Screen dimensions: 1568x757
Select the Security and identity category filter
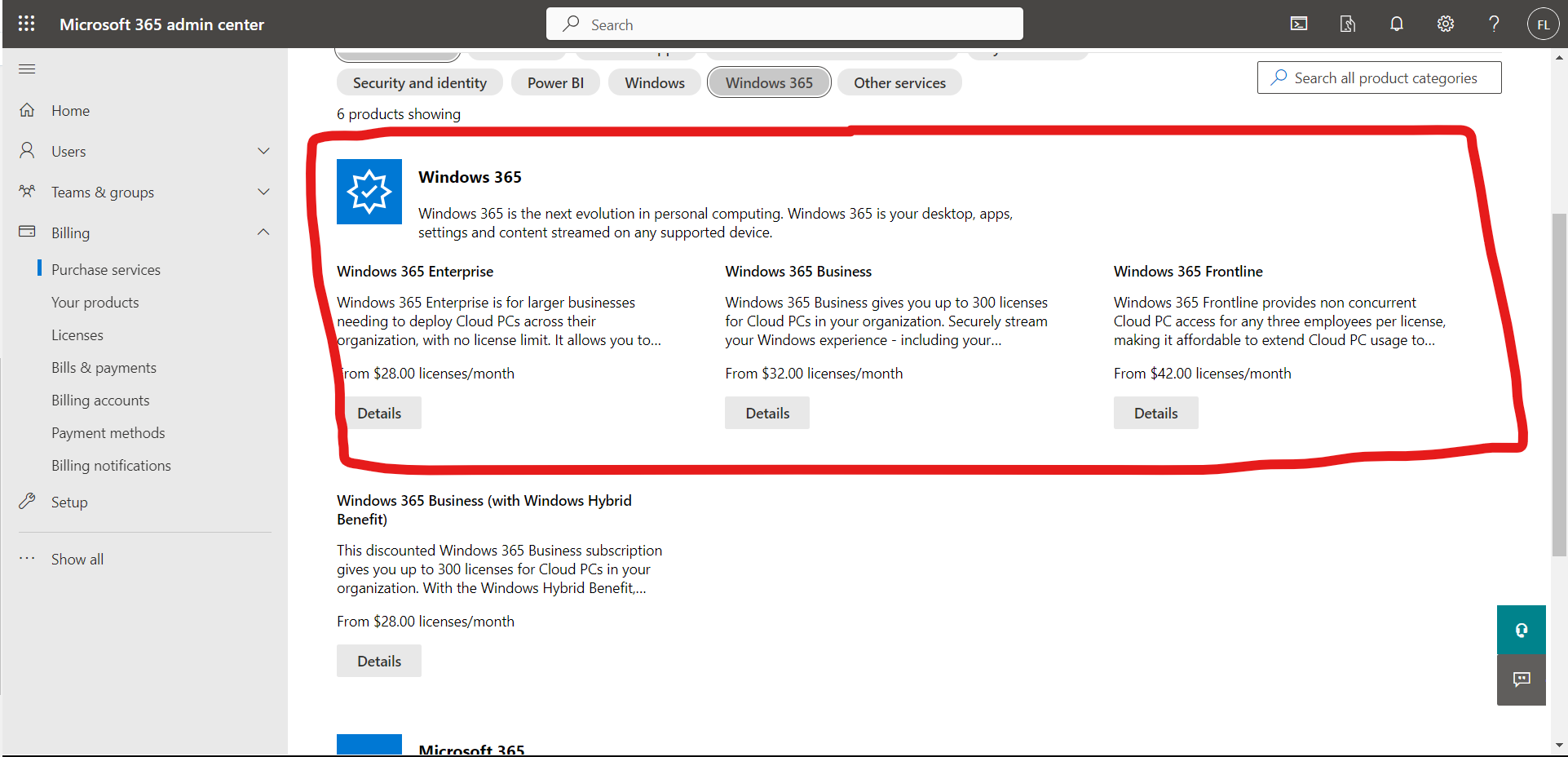coord(419,83)
